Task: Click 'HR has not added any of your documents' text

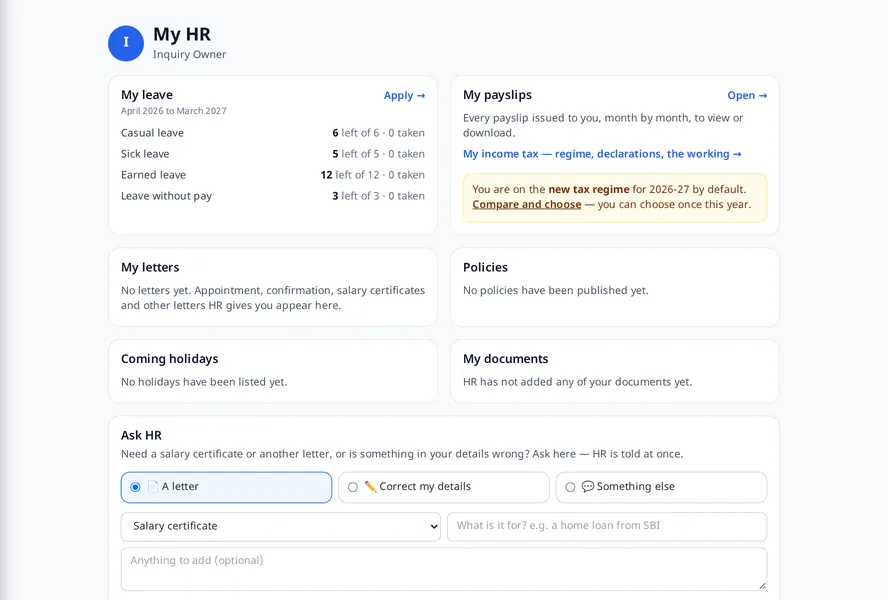Action: (x=577, y=382)
